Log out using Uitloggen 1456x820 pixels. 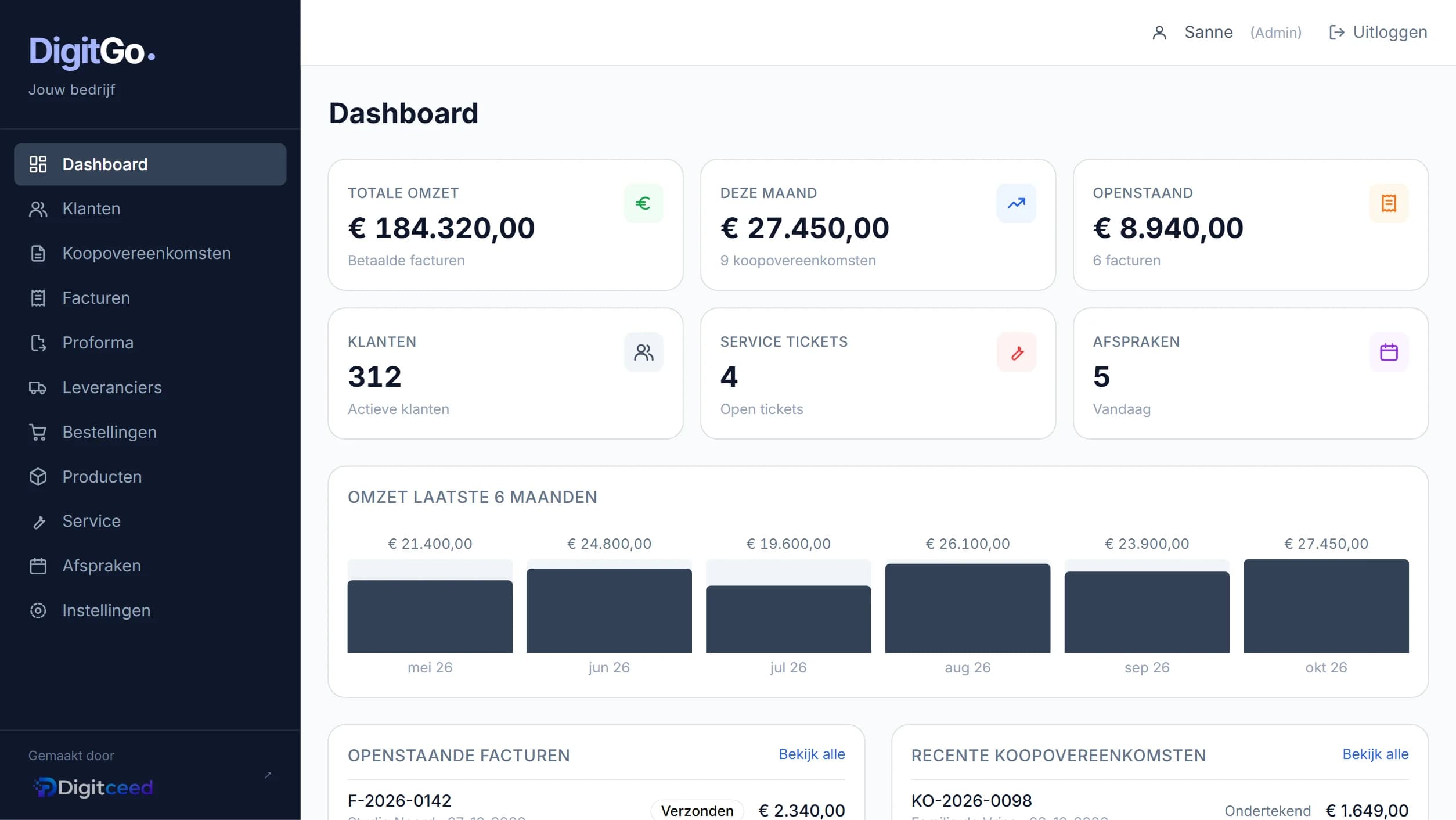1378,33
